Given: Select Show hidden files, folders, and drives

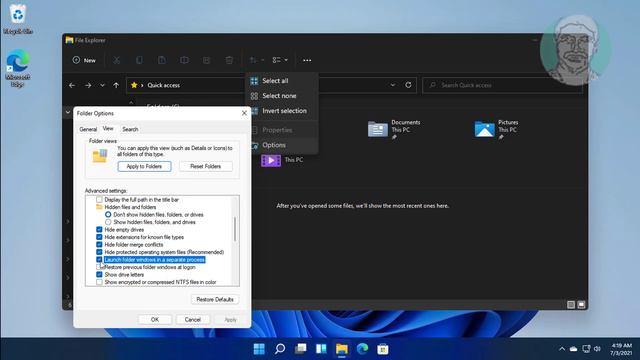Looking at the screenshot, I should (x=108, y=222).
